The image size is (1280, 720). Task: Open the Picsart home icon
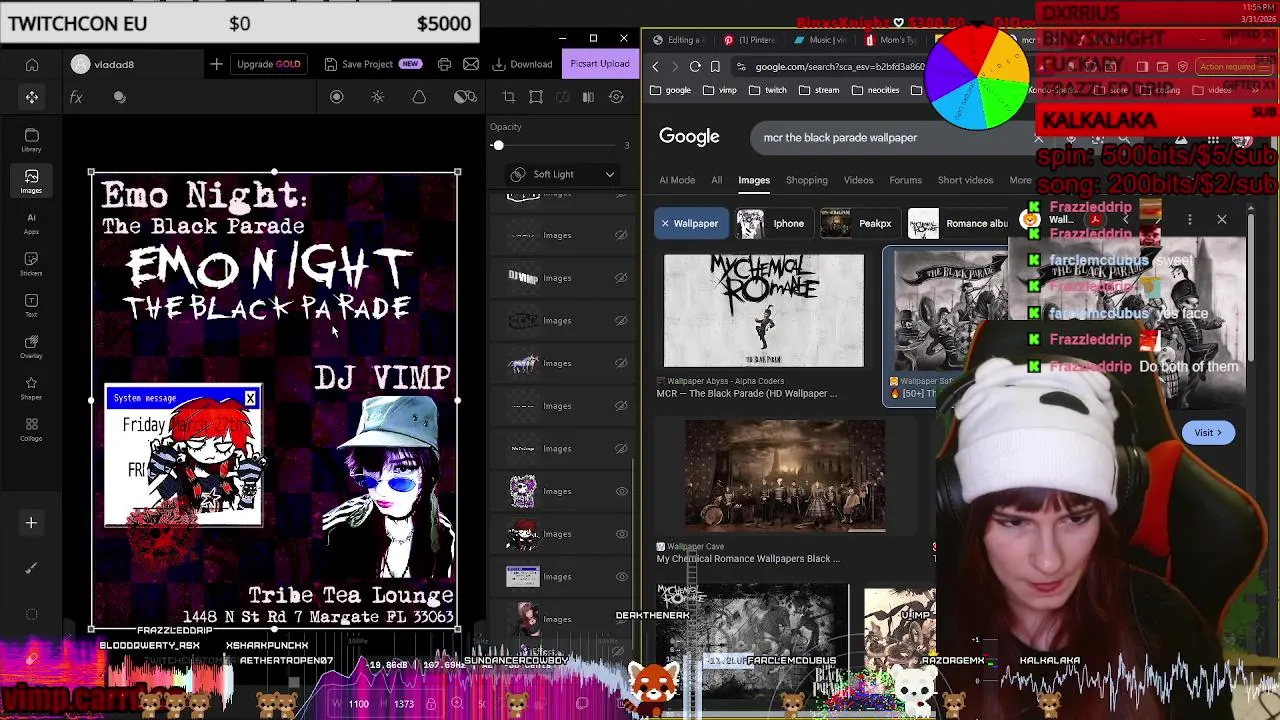click(x=32, y=65)
